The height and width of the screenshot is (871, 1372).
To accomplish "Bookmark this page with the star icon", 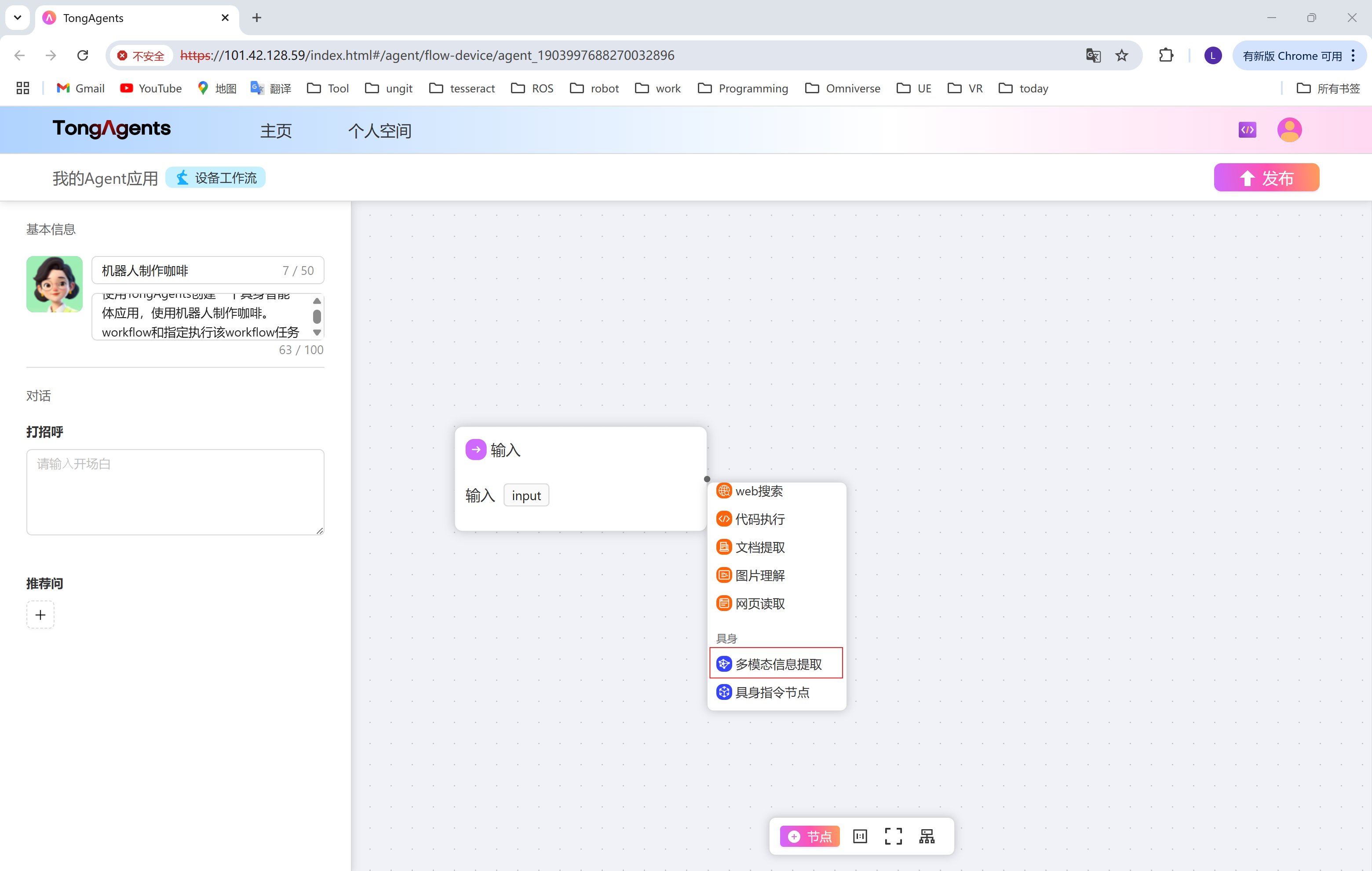I will [x=1121, y=55].
